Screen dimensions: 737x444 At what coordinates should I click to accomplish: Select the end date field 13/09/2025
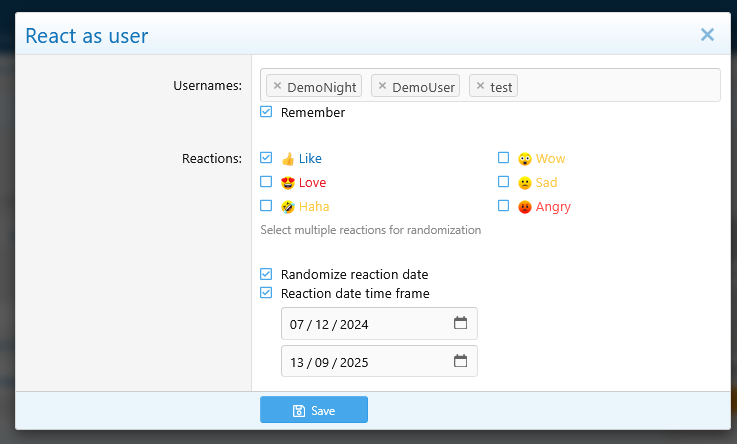point(360,361)
